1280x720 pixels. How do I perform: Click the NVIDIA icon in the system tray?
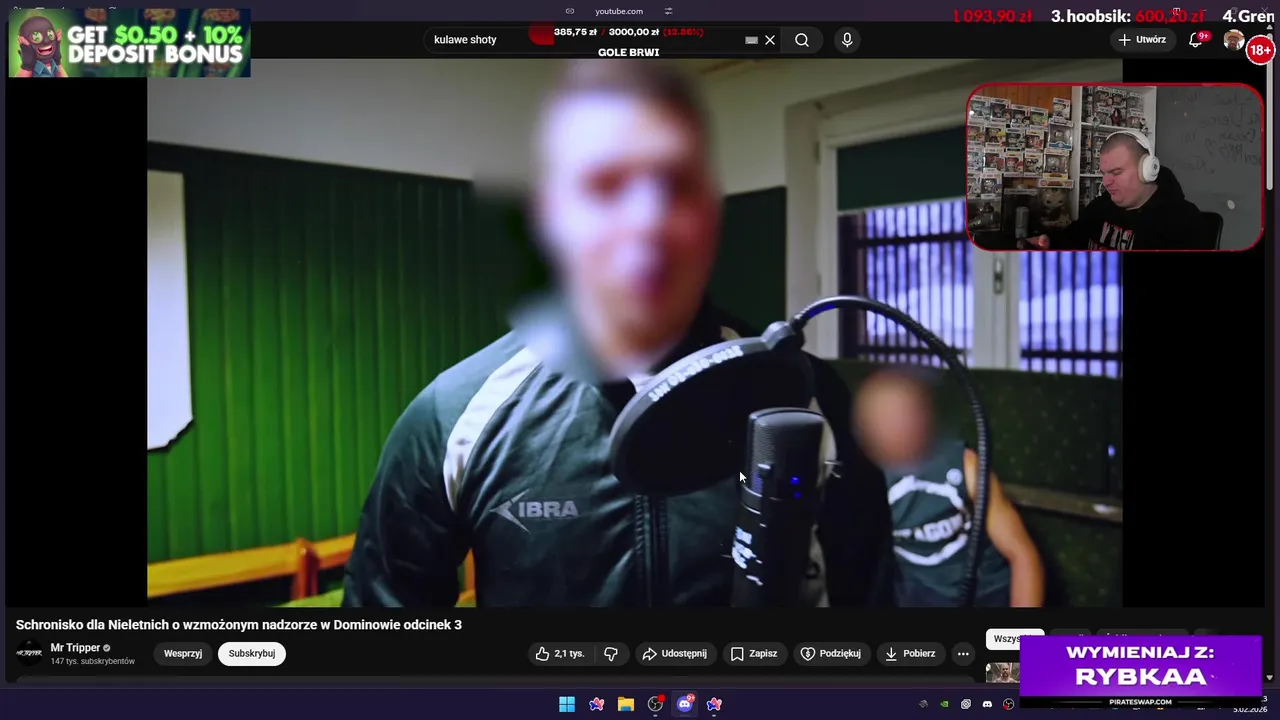(944, 704)
